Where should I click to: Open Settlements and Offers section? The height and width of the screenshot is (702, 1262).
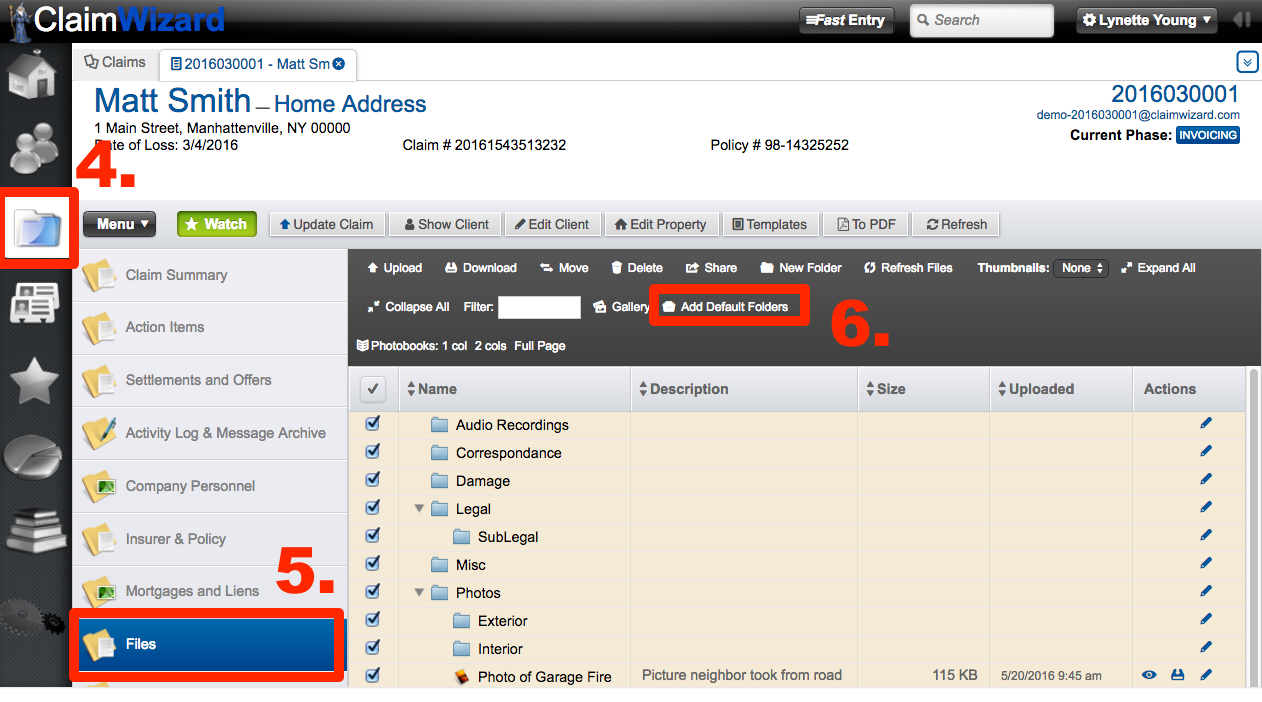tap(198, 380)
